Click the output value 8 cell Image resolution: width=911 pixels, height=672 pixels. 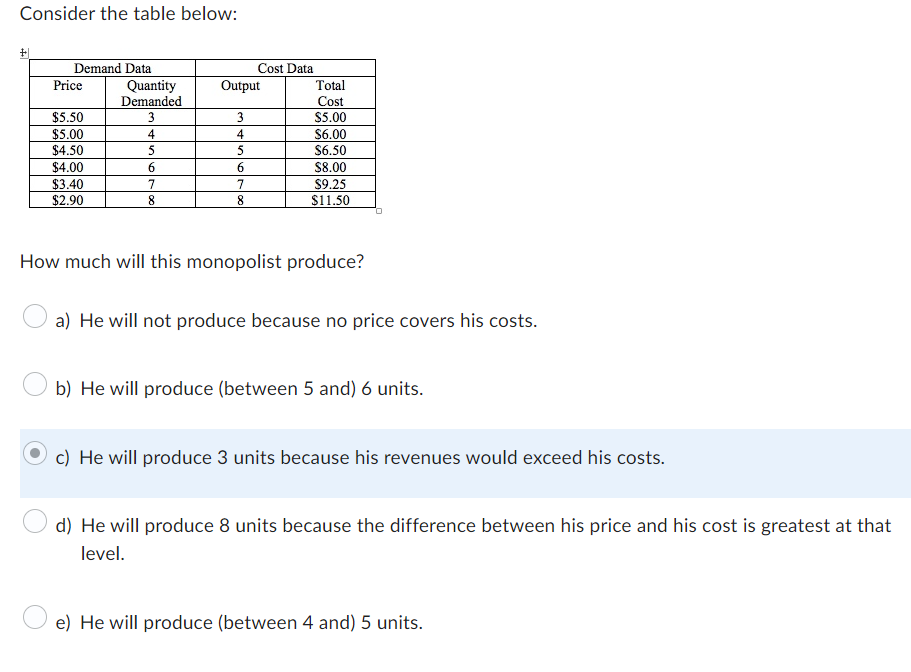[x=239, y=200]
